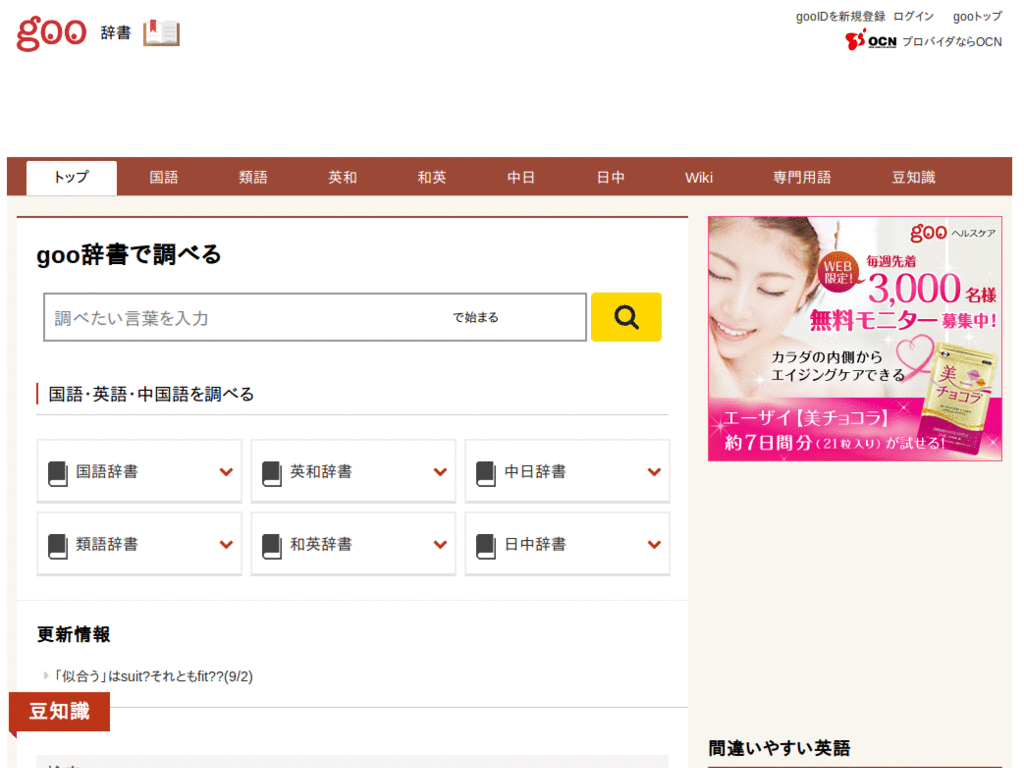
Task: Open the gooIDを新規登録 link
Action: (840, 16)
